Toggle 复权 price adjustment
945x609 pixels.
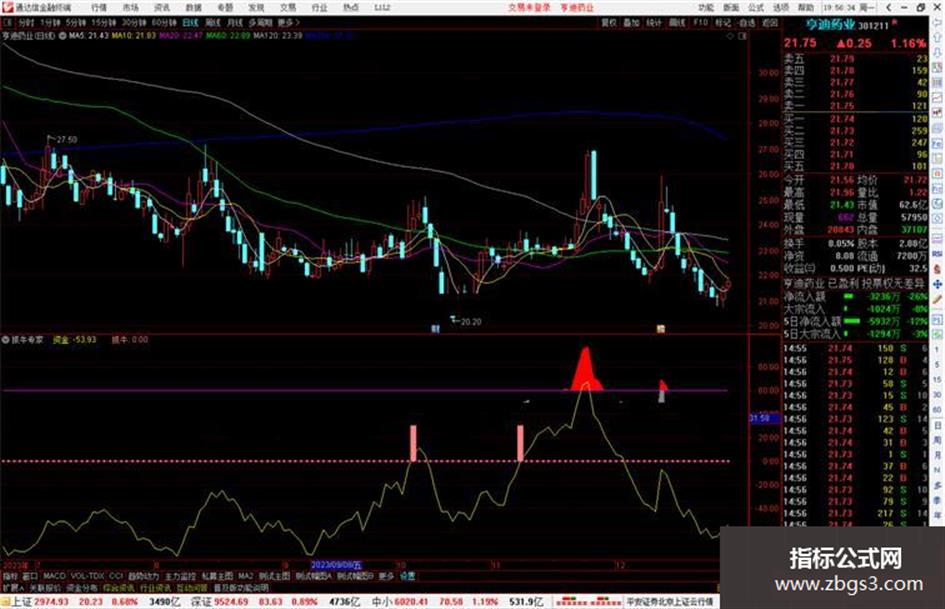[x=609, y=23]
